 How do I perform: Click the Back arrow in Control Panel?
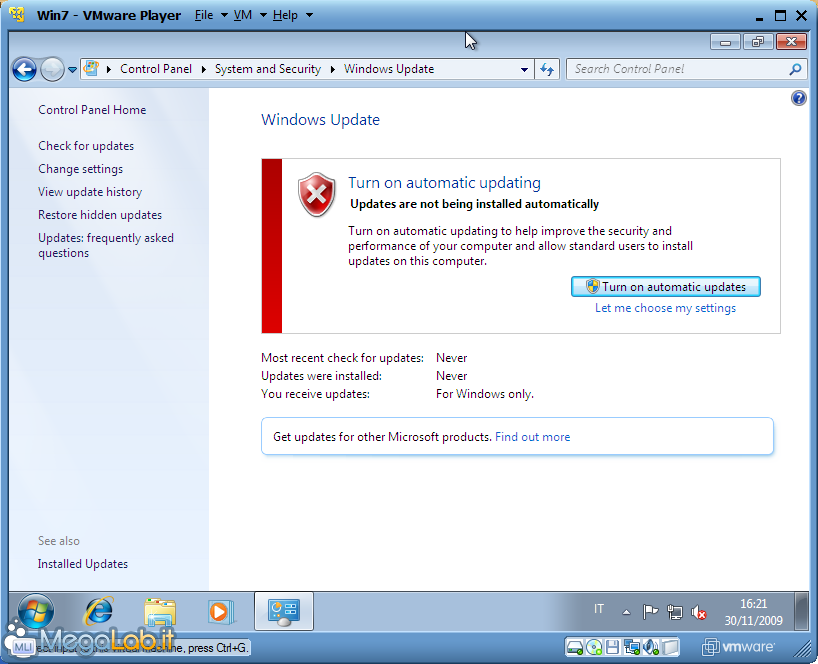coord(24,69)
